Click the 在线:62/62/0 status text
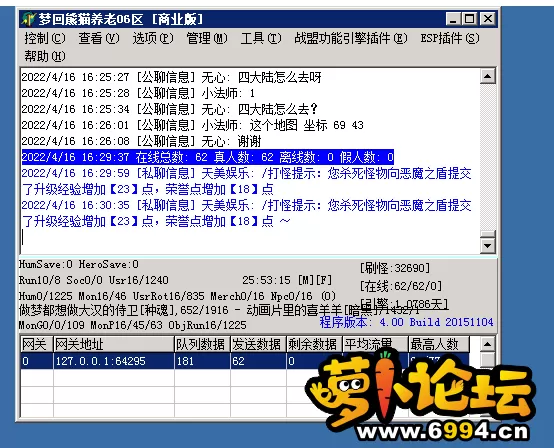This screenshot has width=554, height=448. click(401, 285)
